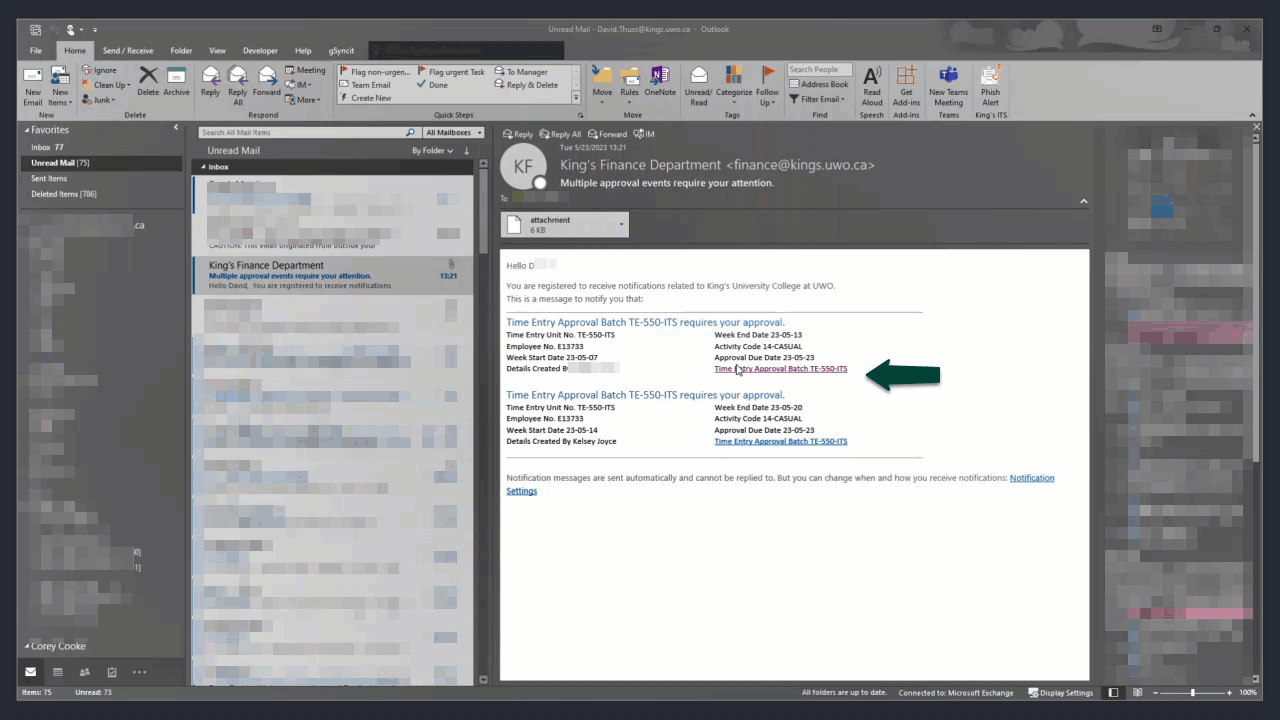
Task: Click the Search All Mail Items box
Action: point(307,132)
